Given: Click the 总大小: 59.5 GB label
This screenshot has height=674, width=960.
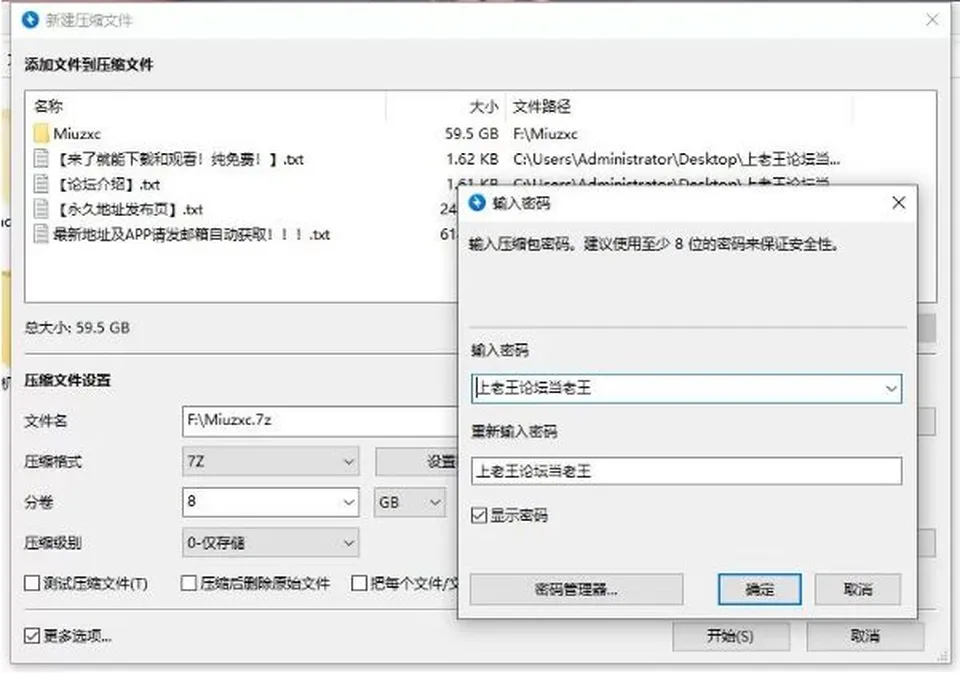Looking at the screenshot, I should pos(77,328).
